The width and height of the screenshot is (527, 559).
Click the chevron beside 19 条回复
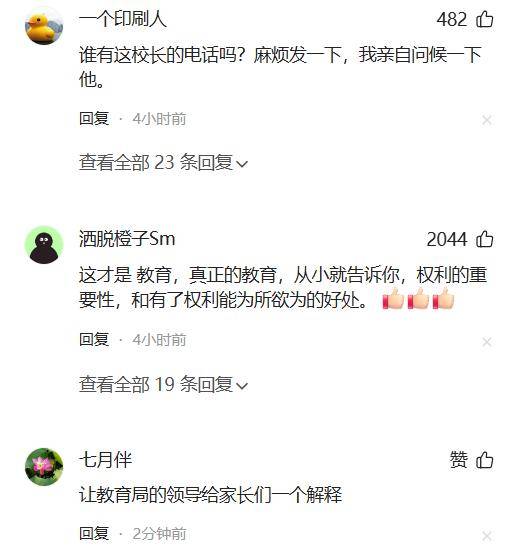click(x=242, y=386)
